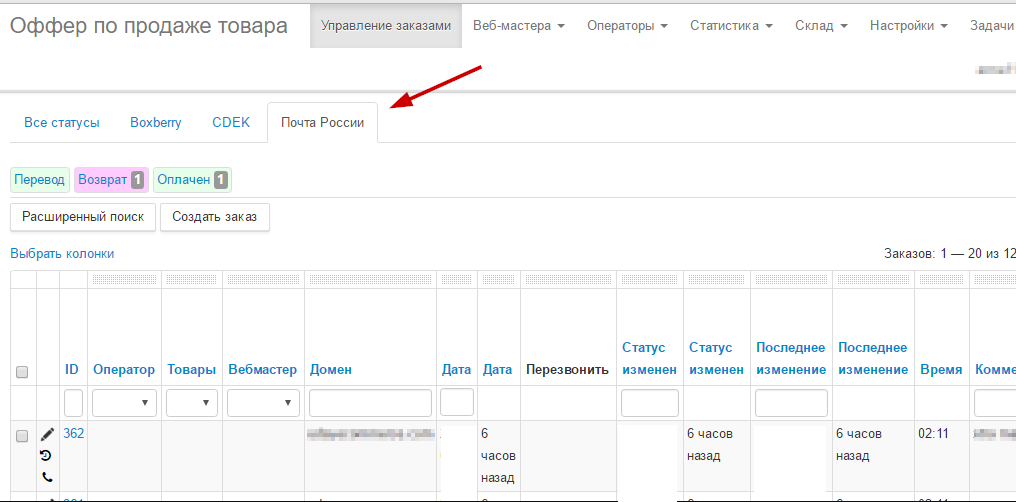This screenshot has height=502, width=1016.
Task: Open the Вебмастер filter dropdown
Action: pyautogui.click(x=263, y=403)
